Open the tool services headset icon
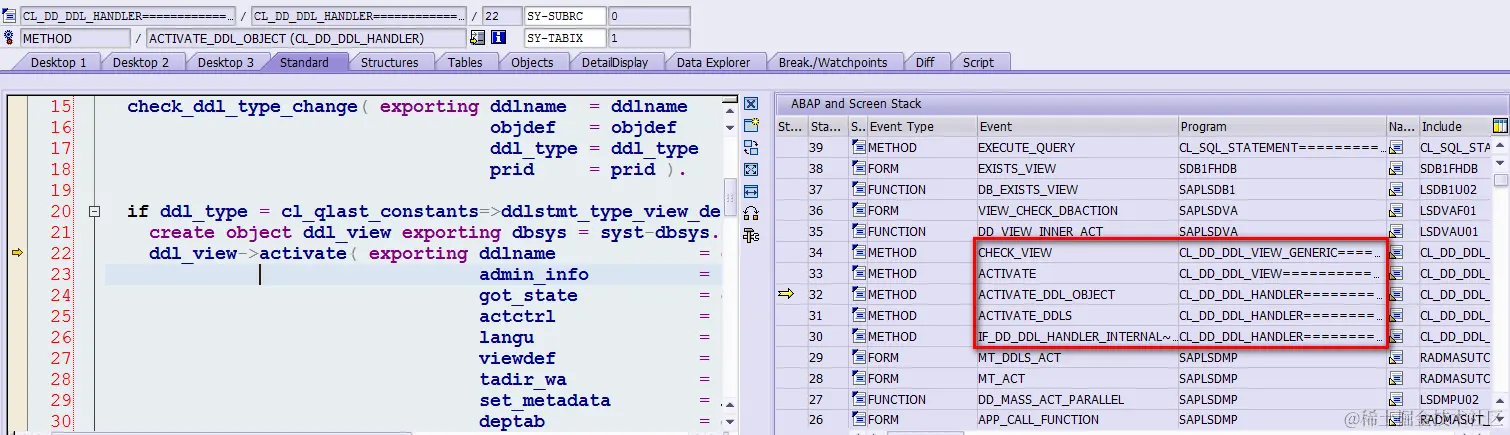The width and height of the screenshot is (1510, 435). coord(751,213)
